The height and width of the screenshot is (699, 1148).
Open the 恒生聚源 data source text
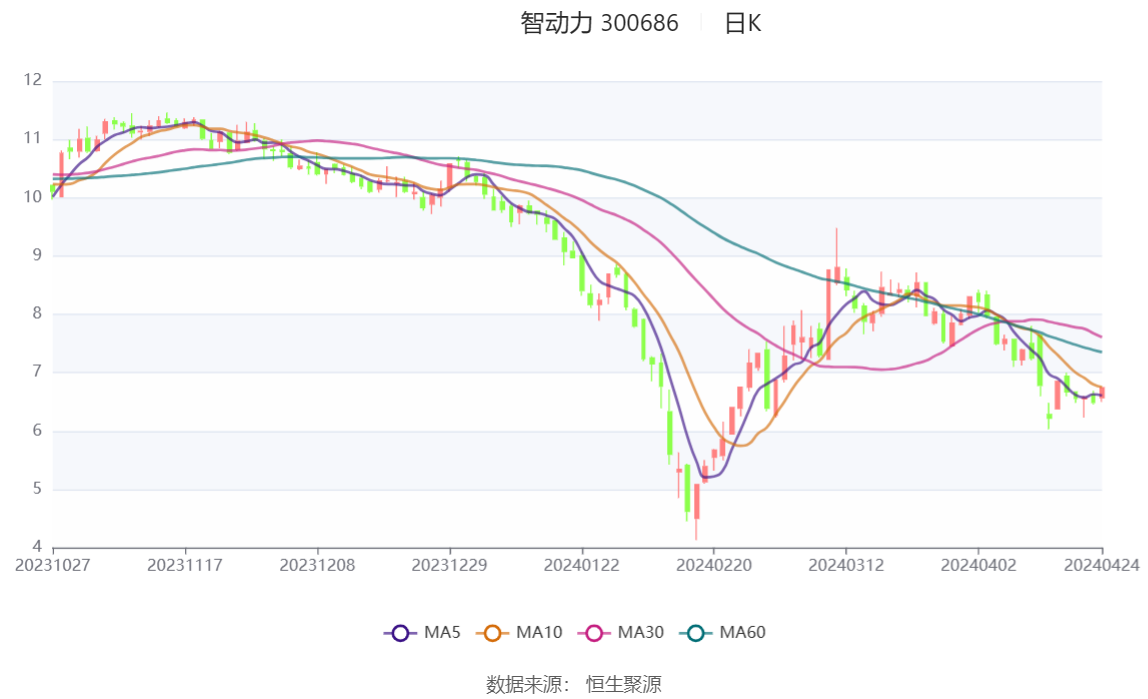click(623, 685)
